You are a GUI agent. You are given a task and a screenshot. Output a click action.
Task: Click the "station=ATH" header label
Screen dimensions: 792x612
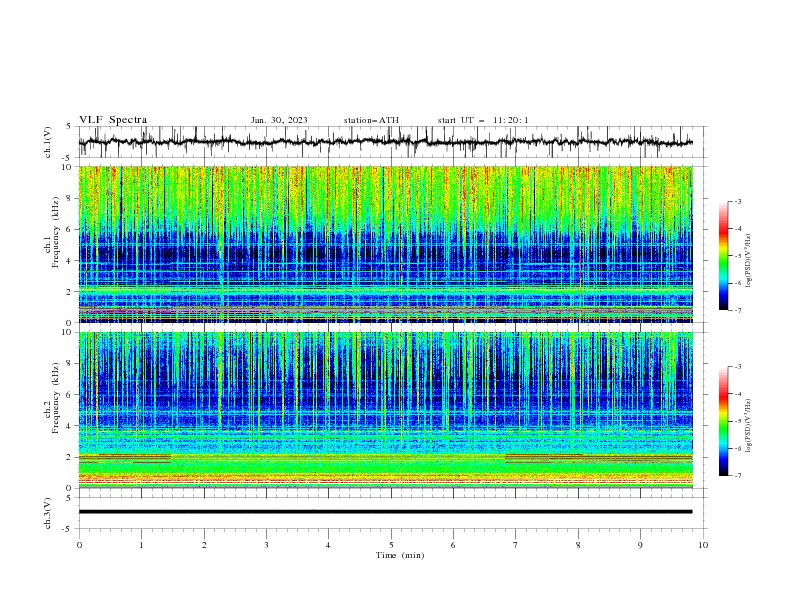371,120
